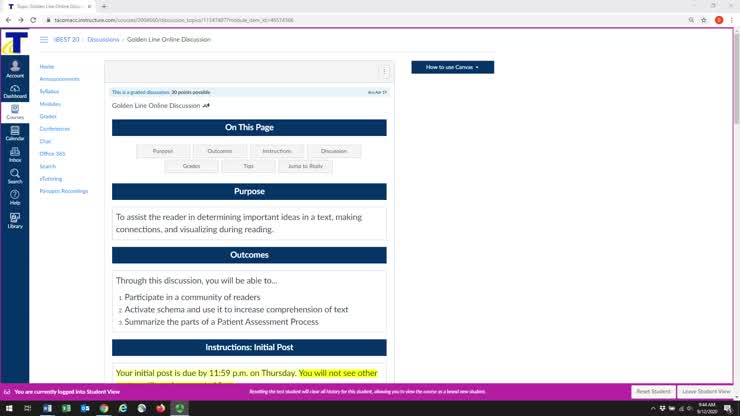
Task: Jump to the Instructions section button
Action: pos(277,151)
